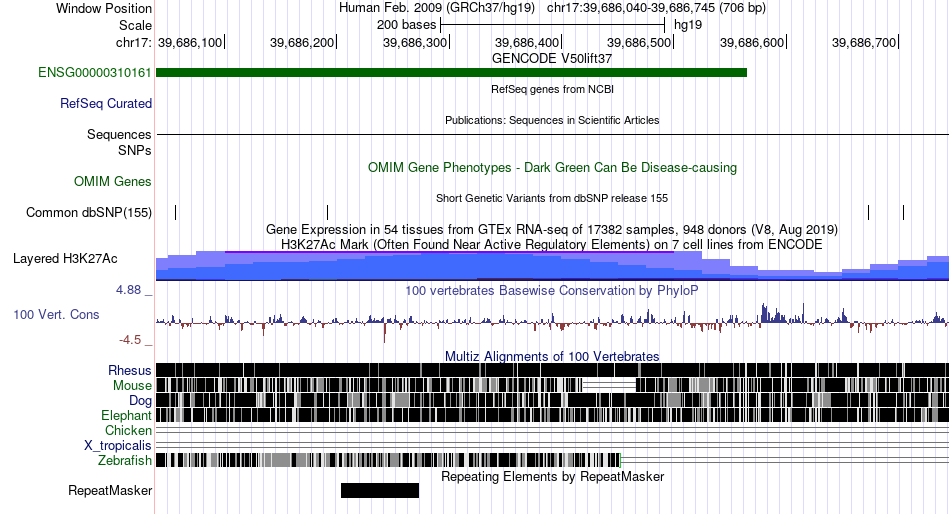Open Common dbSNP(155) track label
This screenshot has width=950, height=514.
(89, 213)
